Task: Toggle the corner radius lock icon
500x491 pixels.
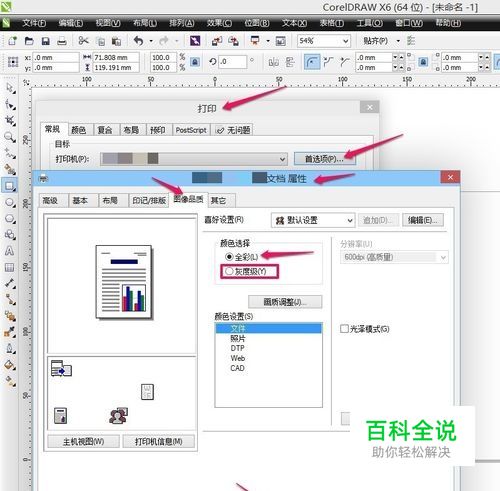Action: pos(423,62)
